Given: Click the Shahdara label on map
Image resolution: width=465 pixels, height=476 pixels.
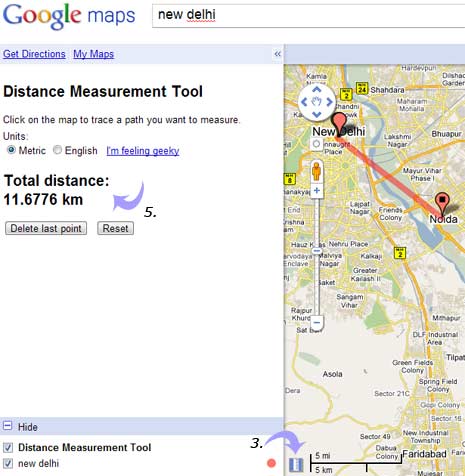Looking at the screenshot, I should point(387,90).
